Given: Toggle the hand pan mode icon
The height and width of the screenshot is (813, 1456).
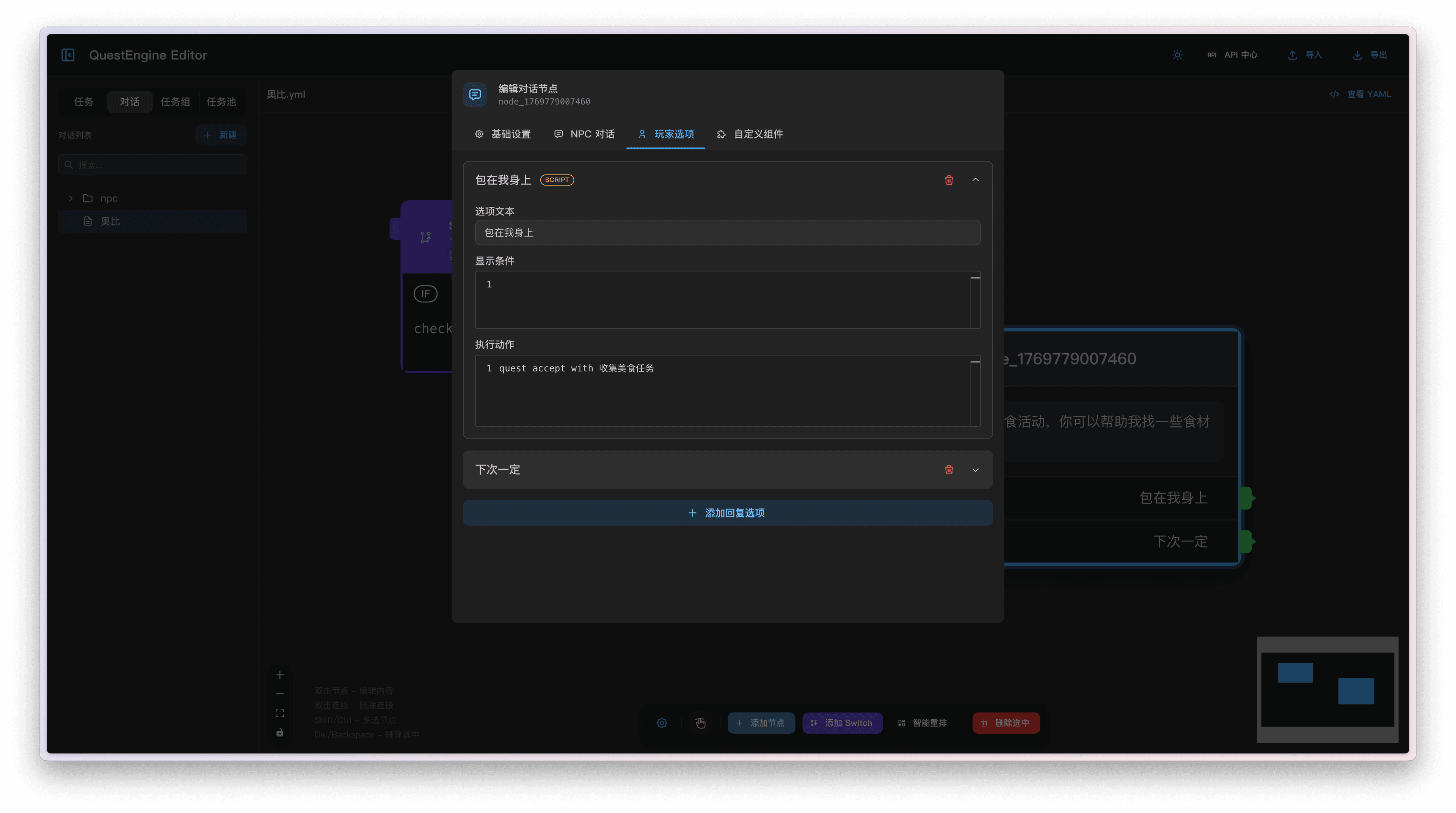Looking at the screenshot, I should tap(700, 723).
